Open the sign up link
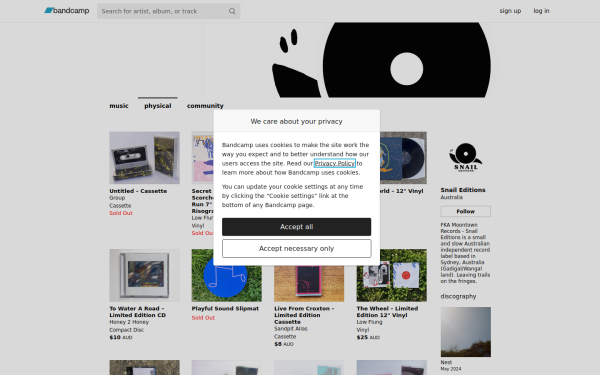The height and width of the screenshot is (375, 600). point(510,11)
